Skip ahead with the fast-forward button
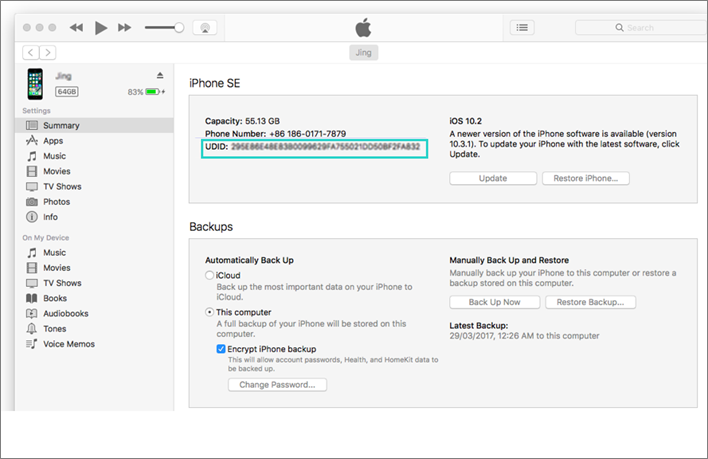This screenshot has width=708, height=459. click(x=125, y=28)
